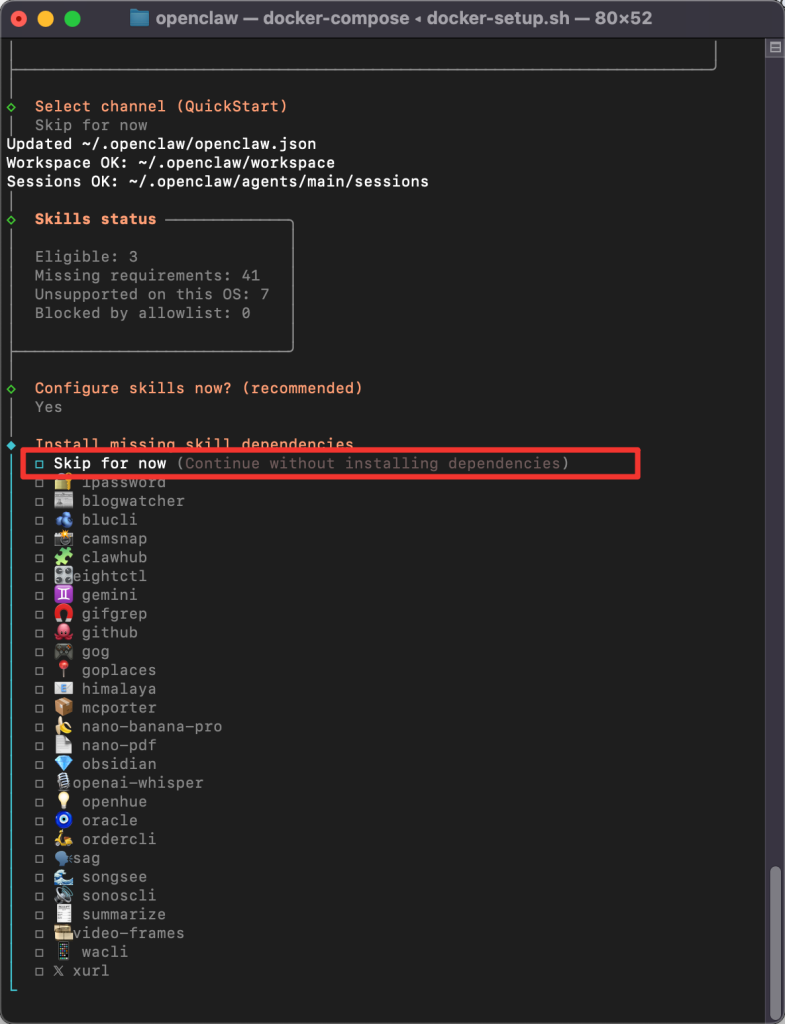
Task: Click the game controller icon for gog
Action: pyautogui.click(x=64, y=651)
